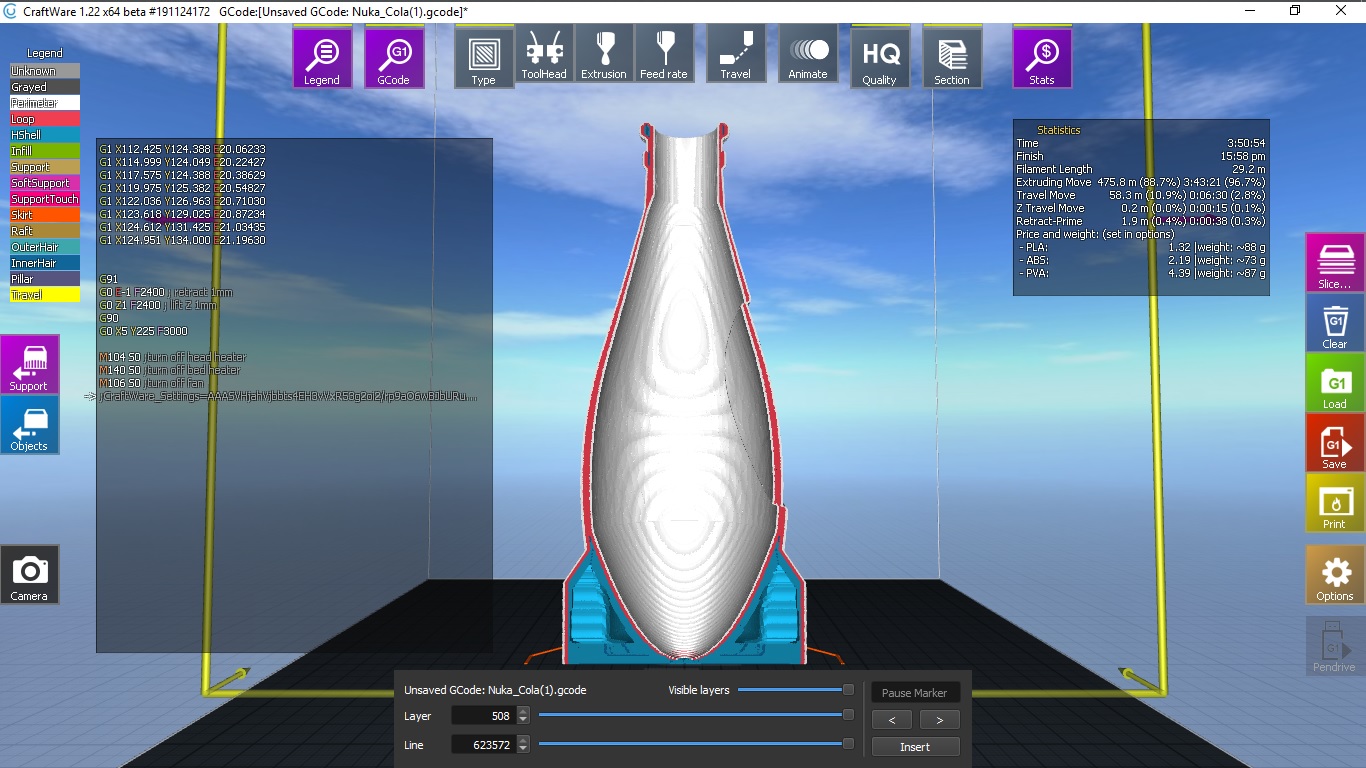The image size is (1366, 768).
Task: Click the SoftSupport legend entry
Action: [45, 183]
